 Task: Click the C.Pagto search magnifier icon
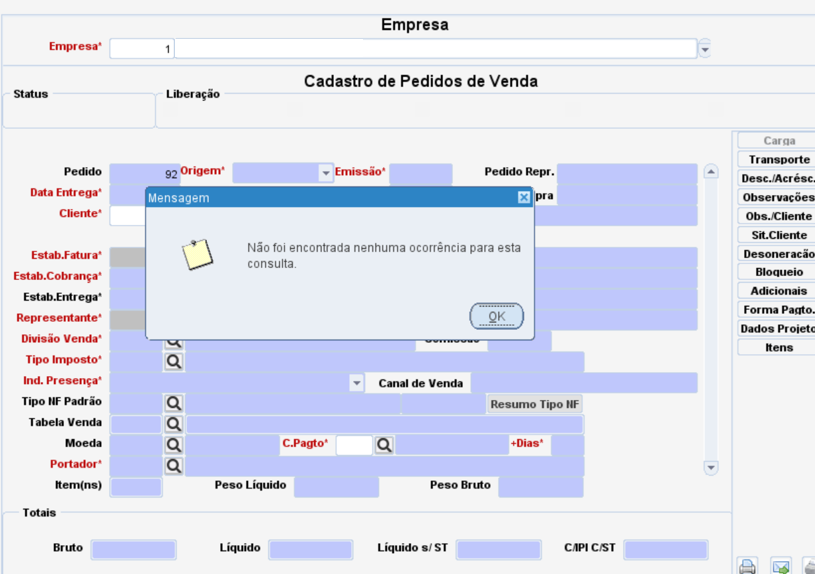[384, 445]
